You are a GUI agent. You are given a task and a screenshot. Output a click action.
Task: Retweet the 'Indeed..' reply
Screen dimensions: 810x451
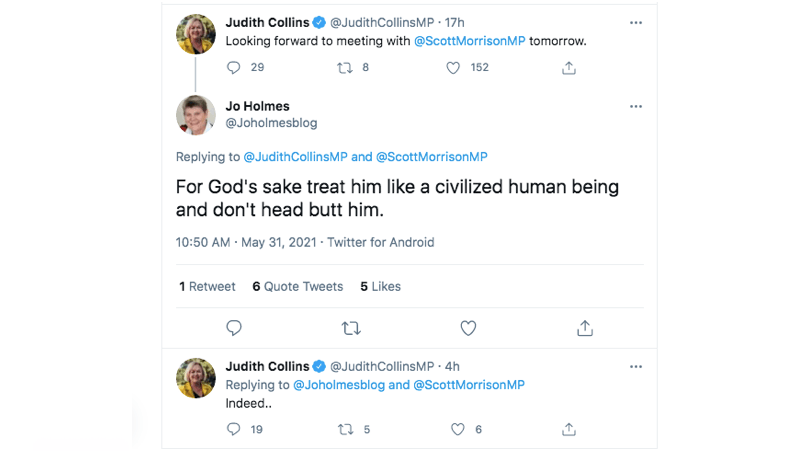click(346, 429)
